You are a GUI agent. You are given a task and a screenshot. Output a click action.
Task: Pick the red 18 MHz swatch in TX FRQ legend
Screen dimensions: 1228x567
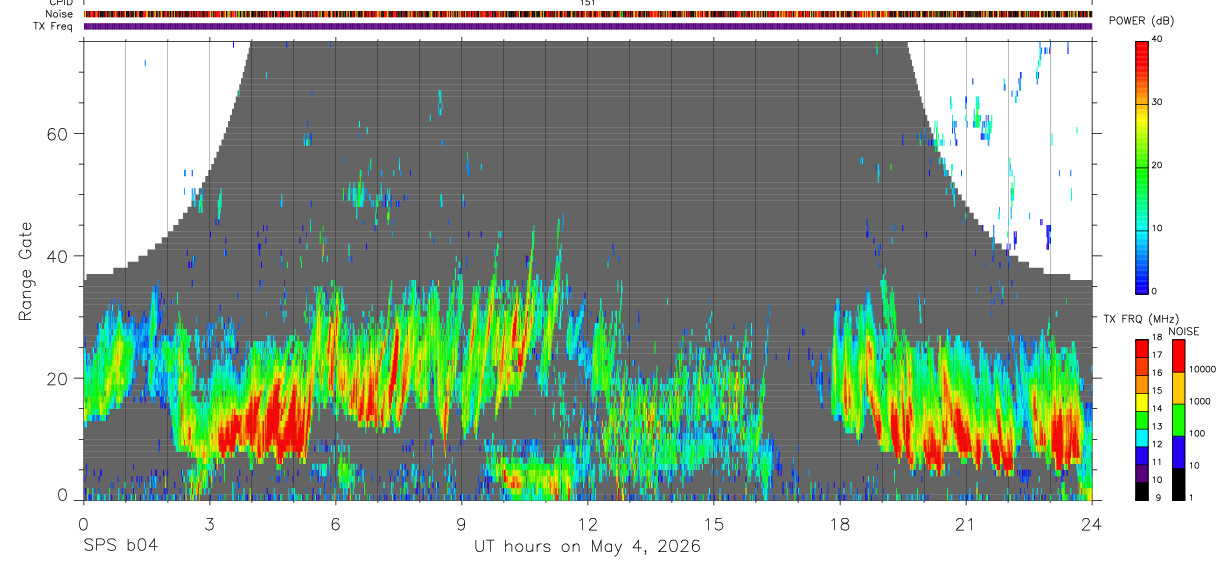[x=1142, y=346]
